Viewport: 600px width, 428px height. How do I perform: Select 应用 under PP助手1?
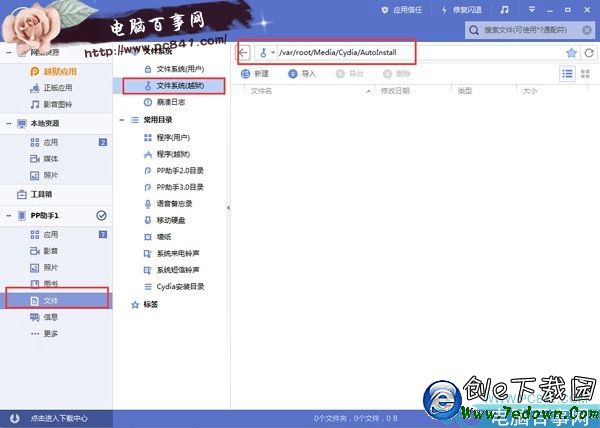click(x=44, y=234)
